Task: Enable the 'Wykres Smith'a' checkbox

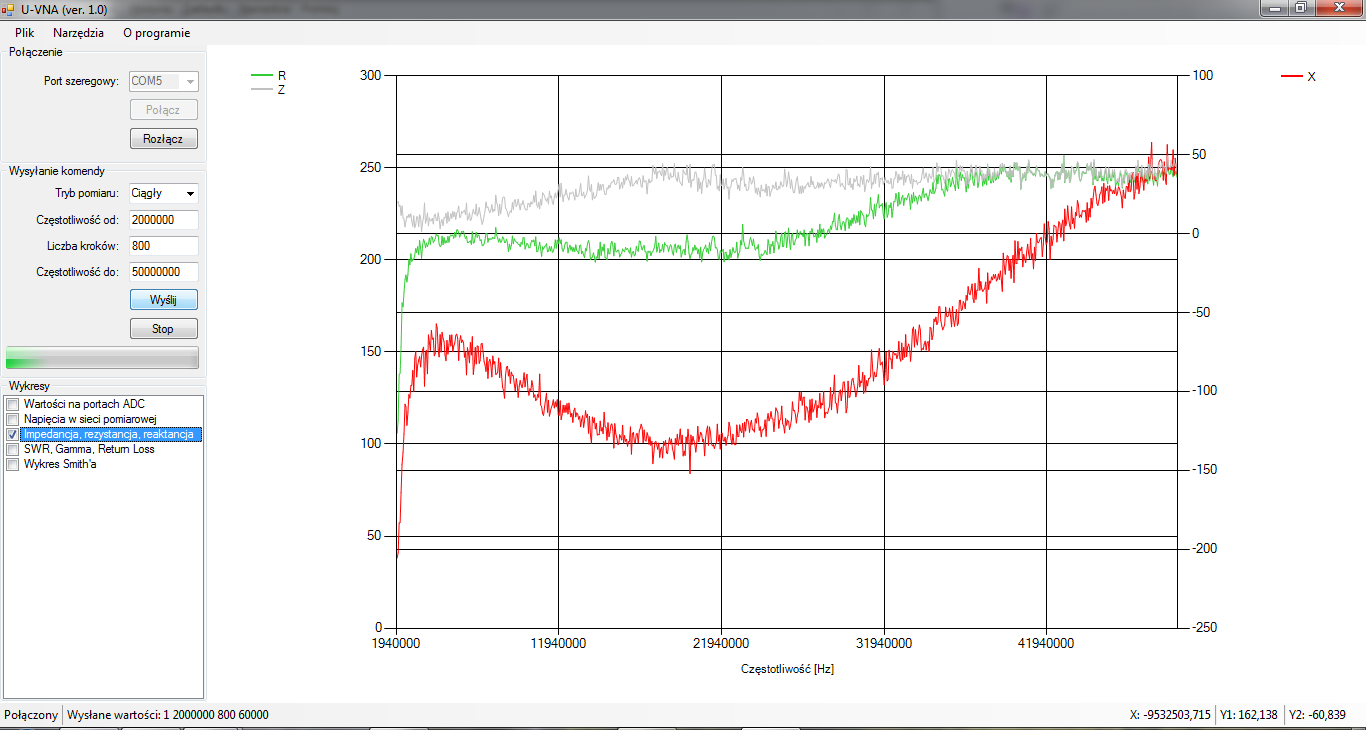Action: 13,465
